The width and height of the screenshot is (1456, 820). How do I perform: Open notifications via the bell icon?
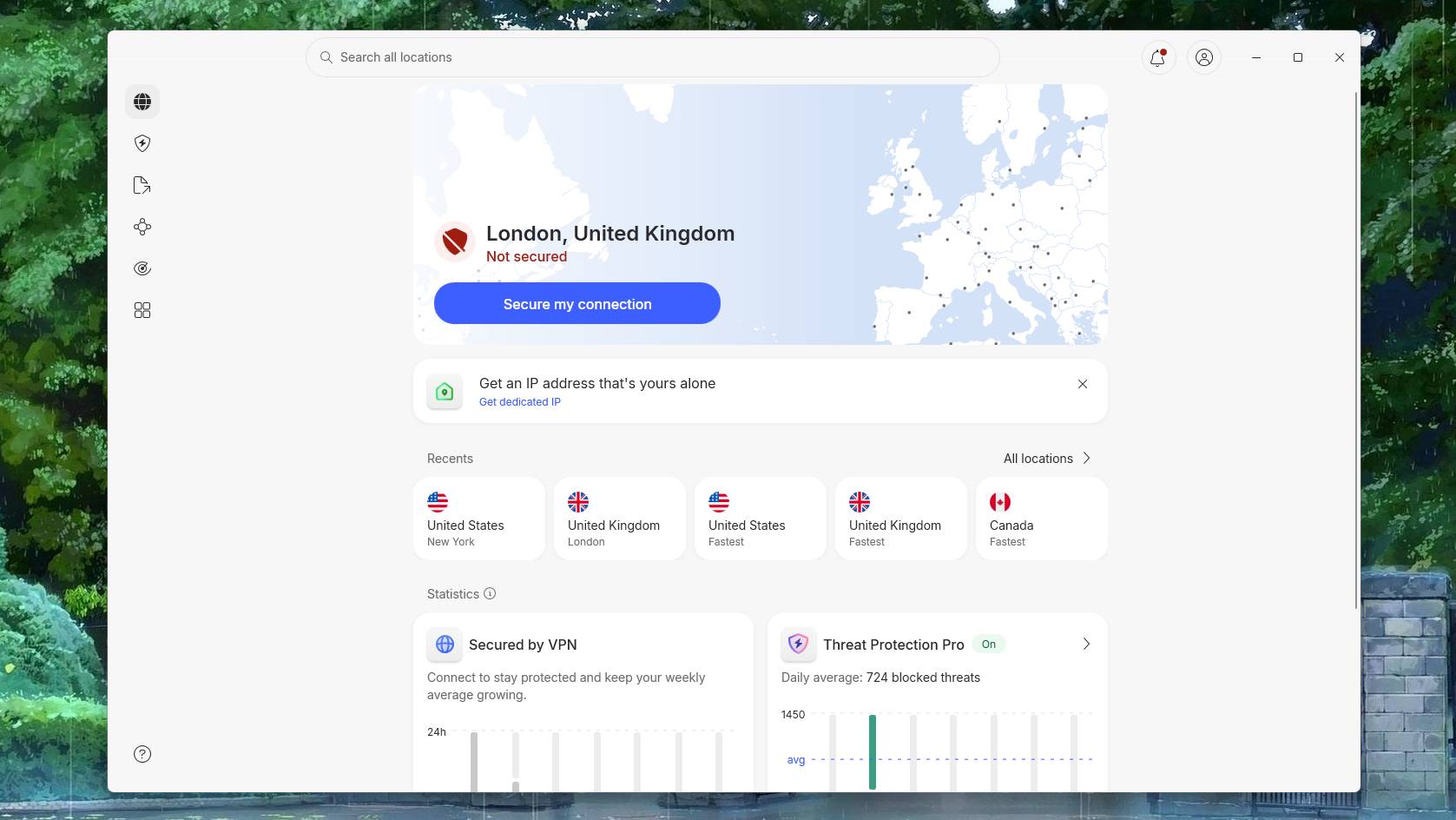tap(1158, 57)
